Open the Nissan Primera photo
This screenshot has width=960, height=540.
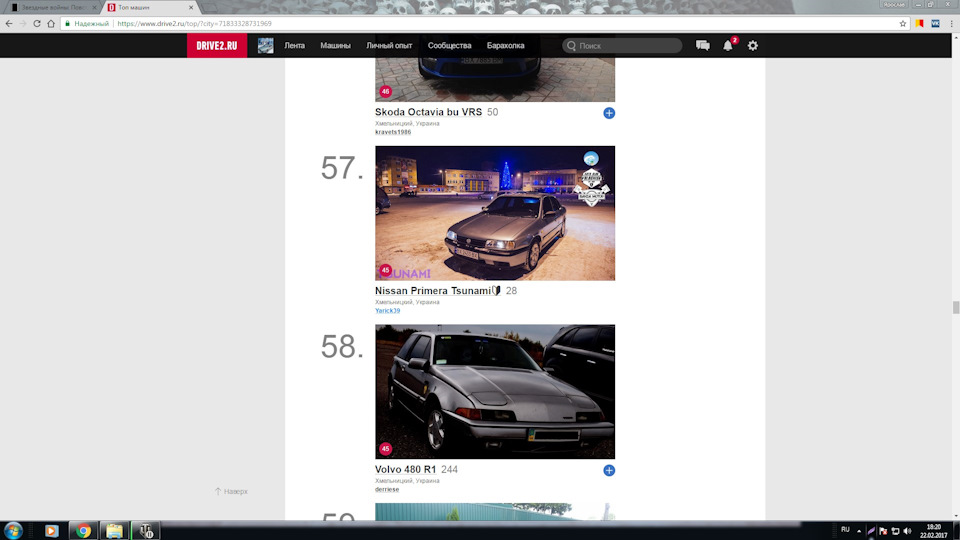pyautogui.click(x=495, y=213)
